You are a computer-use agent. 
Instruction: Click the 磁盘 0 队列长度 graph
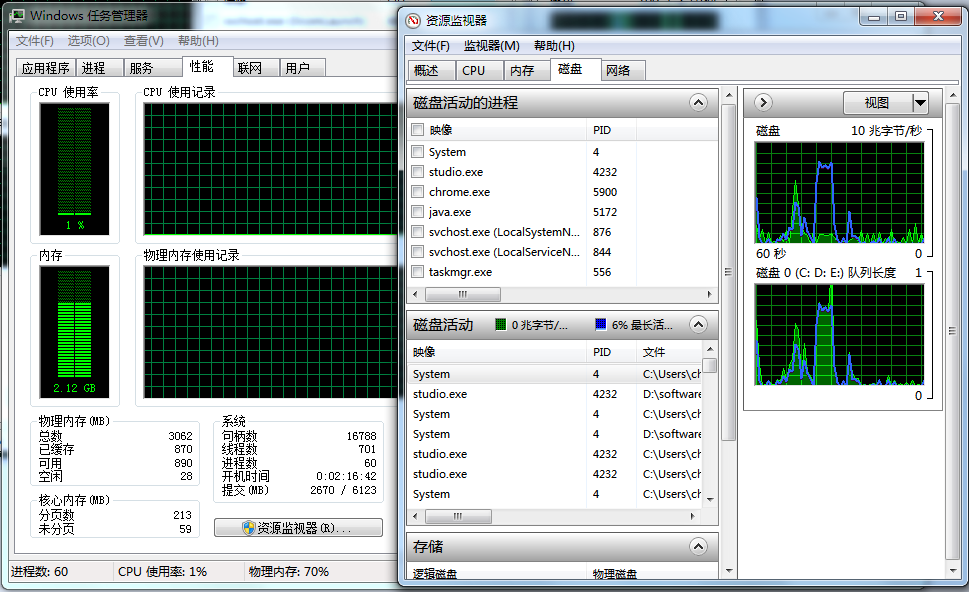839,335
